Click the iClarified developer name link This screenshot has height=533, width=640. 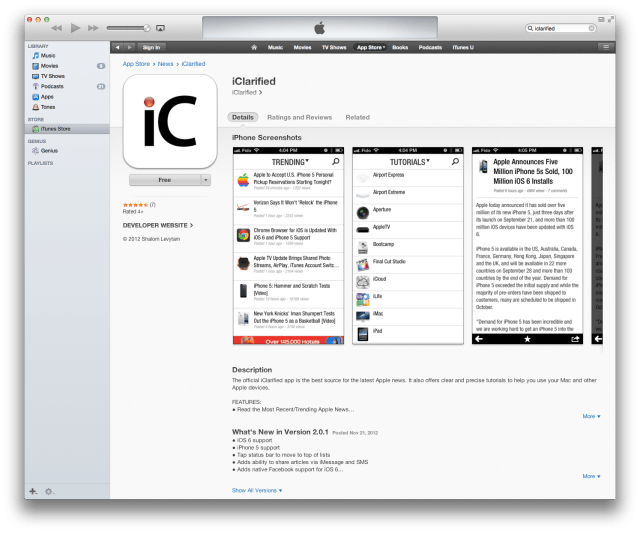tap(247, 93)
